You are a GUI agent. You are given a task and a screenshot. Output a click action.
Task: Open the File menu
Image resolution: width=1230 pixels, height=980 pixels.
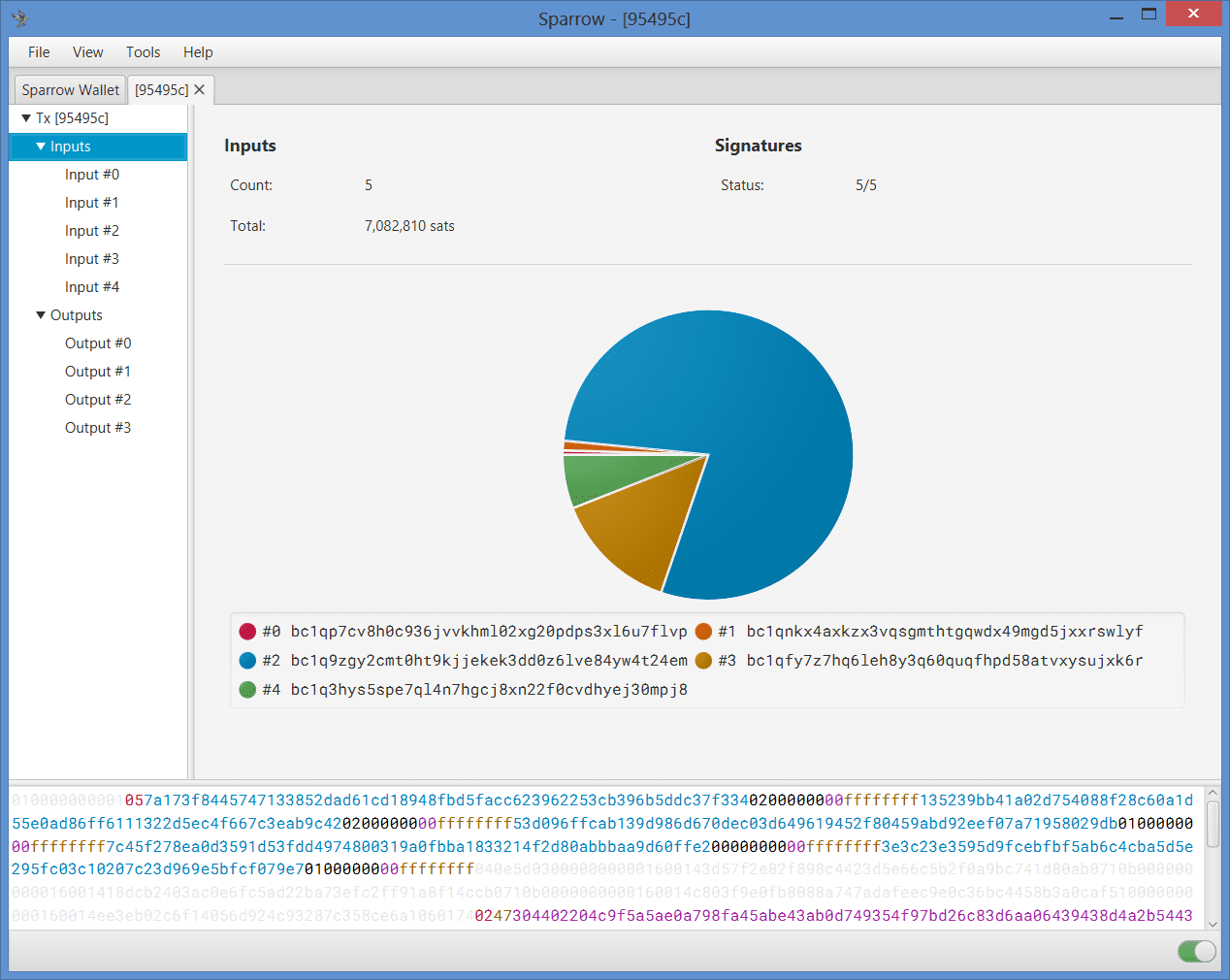click(39, 52)
